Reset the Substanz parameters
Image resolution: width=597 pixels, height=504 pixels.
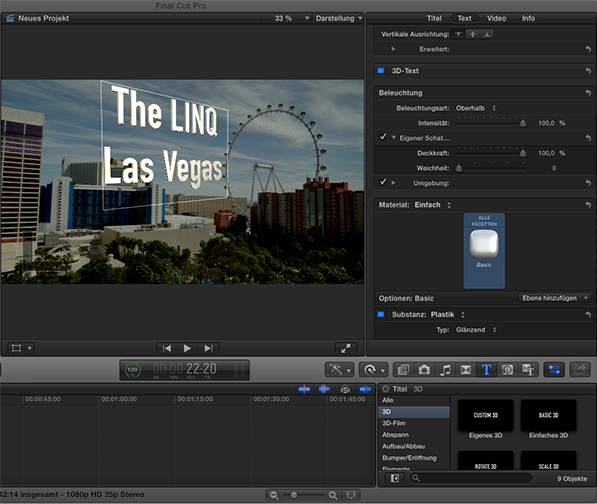click(588, 314)
